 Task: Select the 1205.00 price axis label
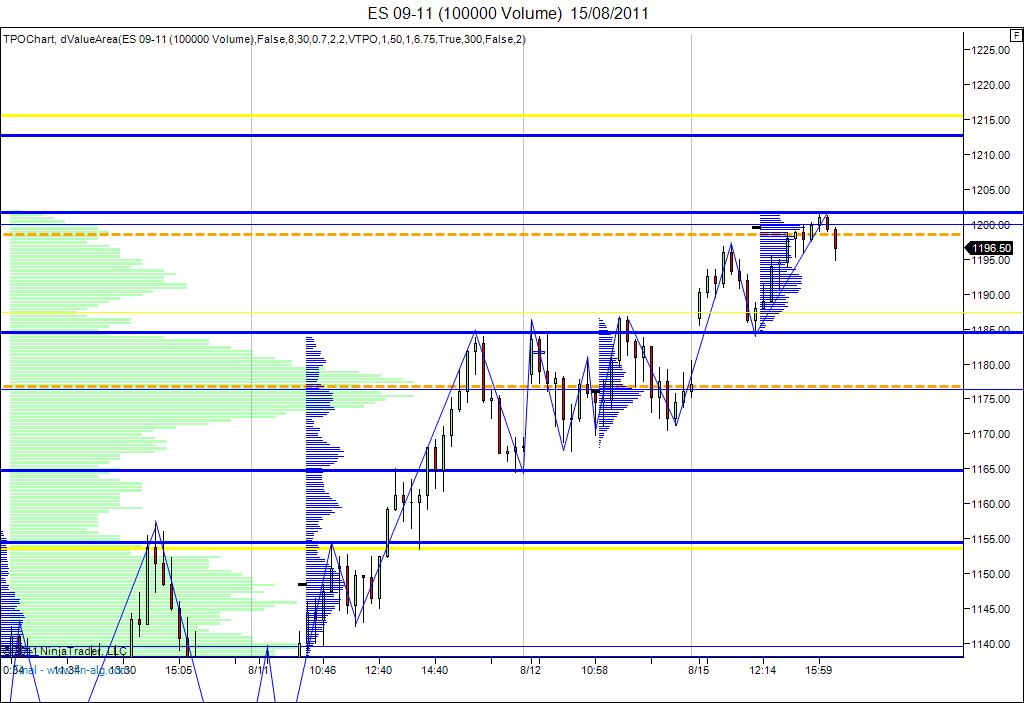991,190
